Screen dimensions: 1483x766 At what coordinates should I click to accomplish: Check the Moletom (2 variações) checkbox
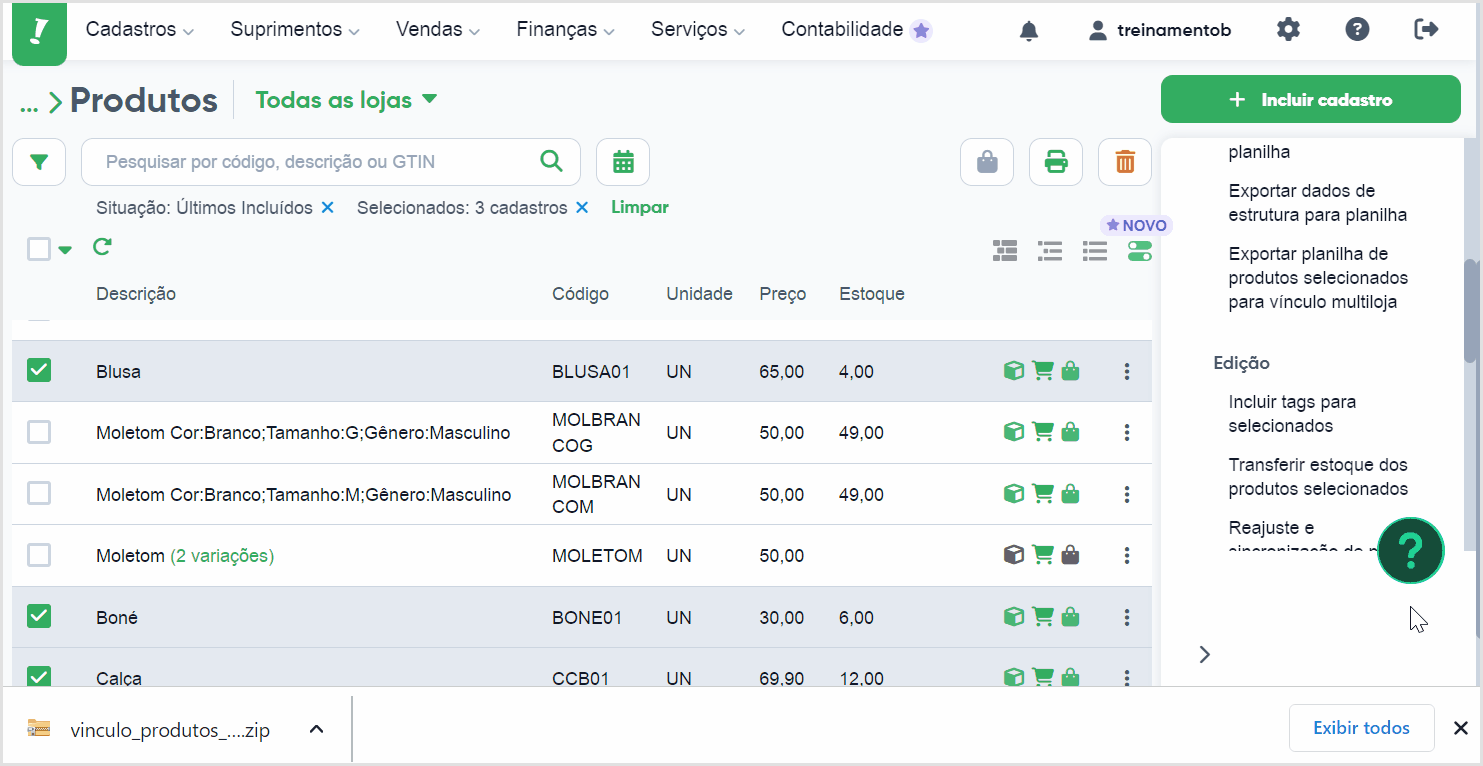point(39,555)
